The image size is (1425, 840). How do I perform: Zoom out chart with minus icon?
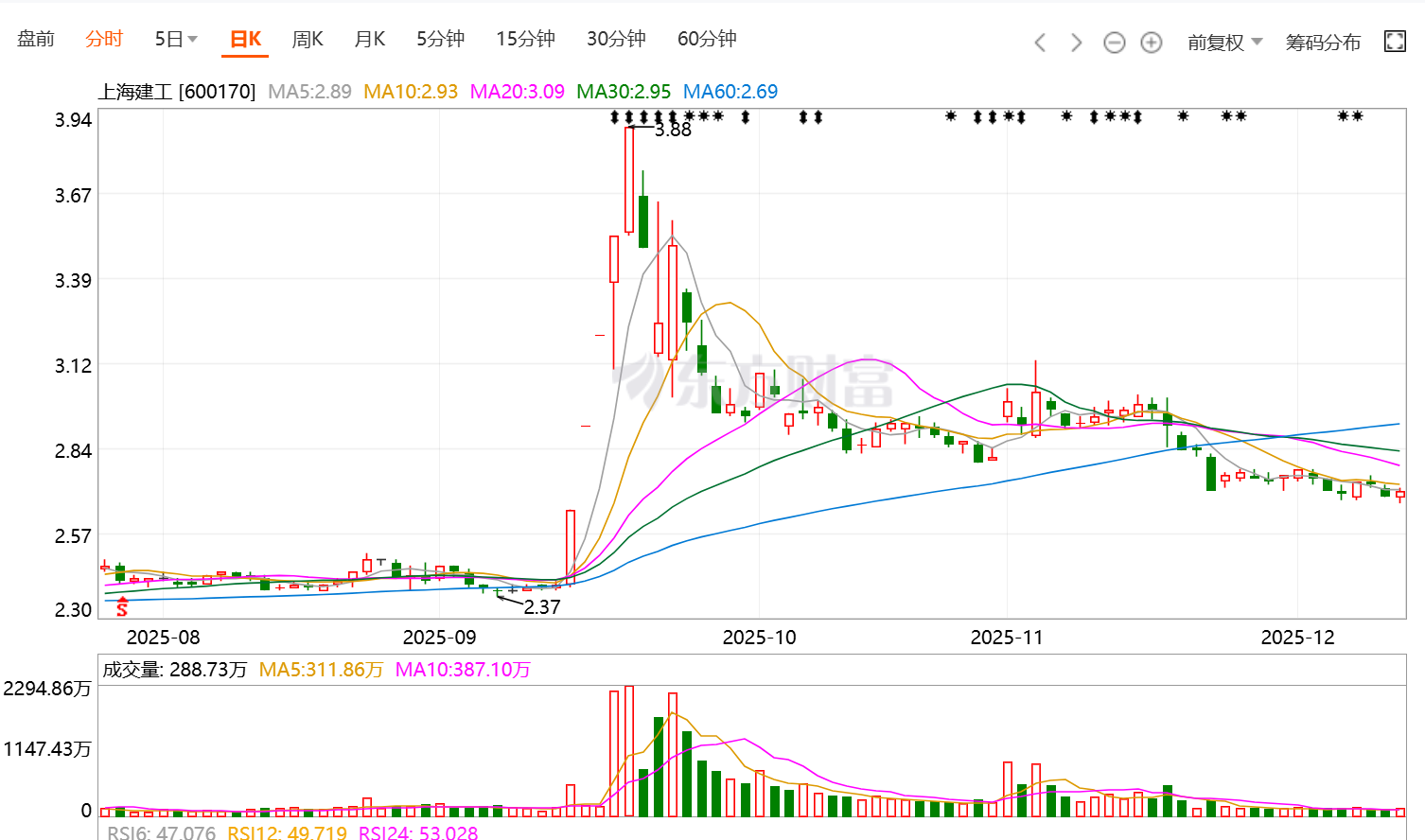pos(1115,43)
